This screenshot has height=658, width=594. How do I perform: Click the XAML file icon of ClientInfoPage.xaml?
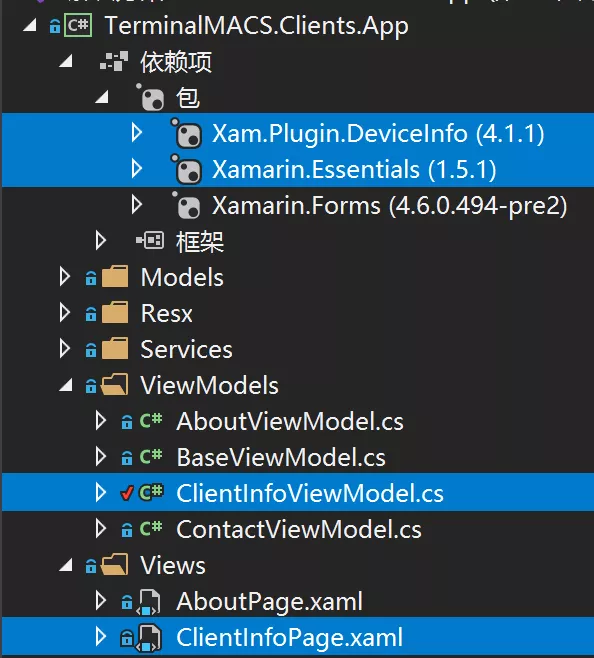[x=149, y=638]
